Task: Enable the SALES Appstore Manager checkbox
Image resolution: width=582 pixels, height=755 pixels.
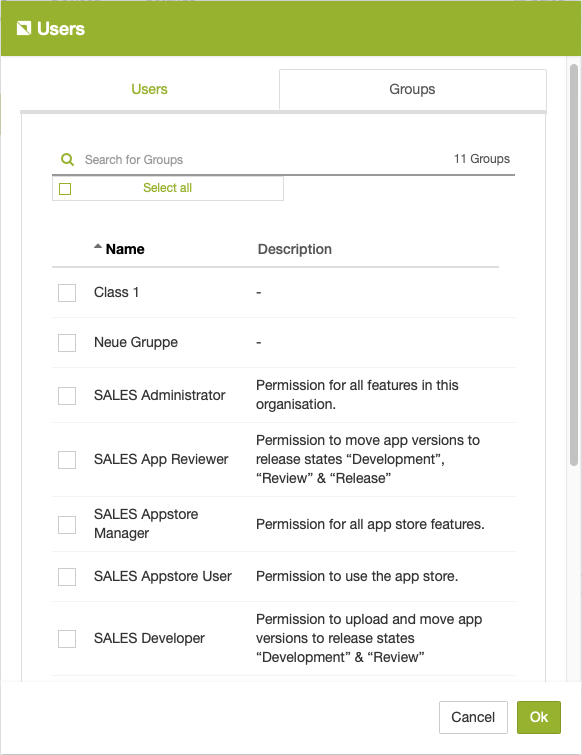Action: [x=67, y=525]
